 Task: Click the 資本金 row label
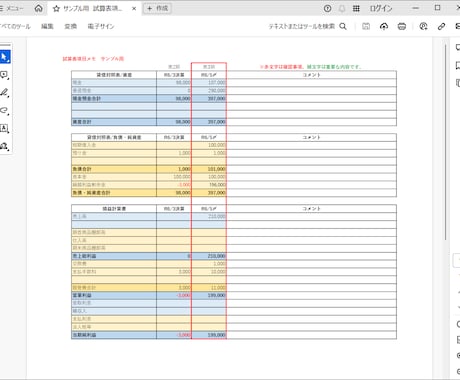pos(79,177)
